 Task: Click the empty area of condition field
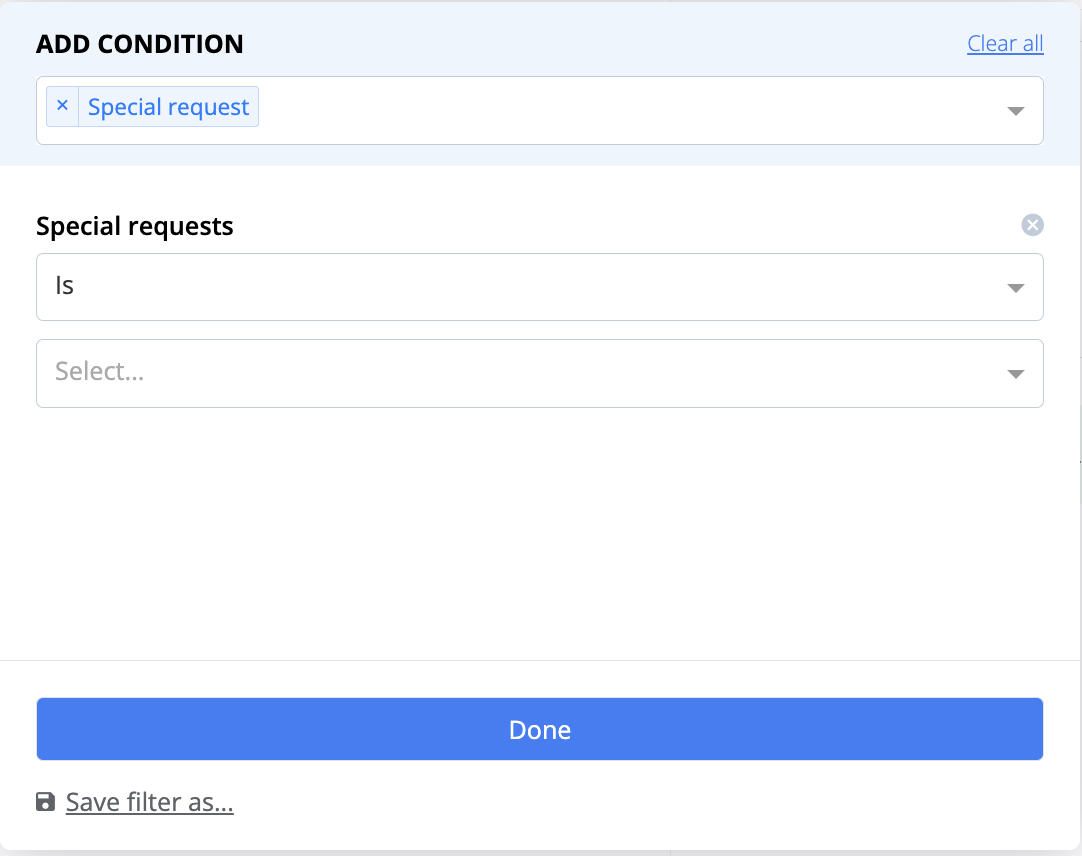click(621, 110)
